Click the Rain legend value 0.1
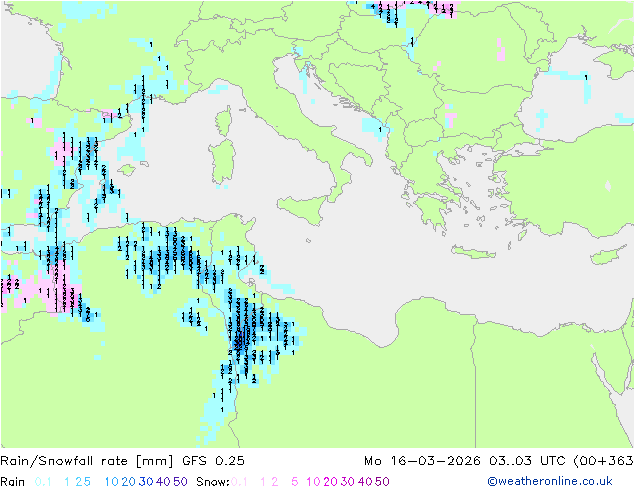The height and width of the screenshot is (490, 634). (x=43, y=482)
